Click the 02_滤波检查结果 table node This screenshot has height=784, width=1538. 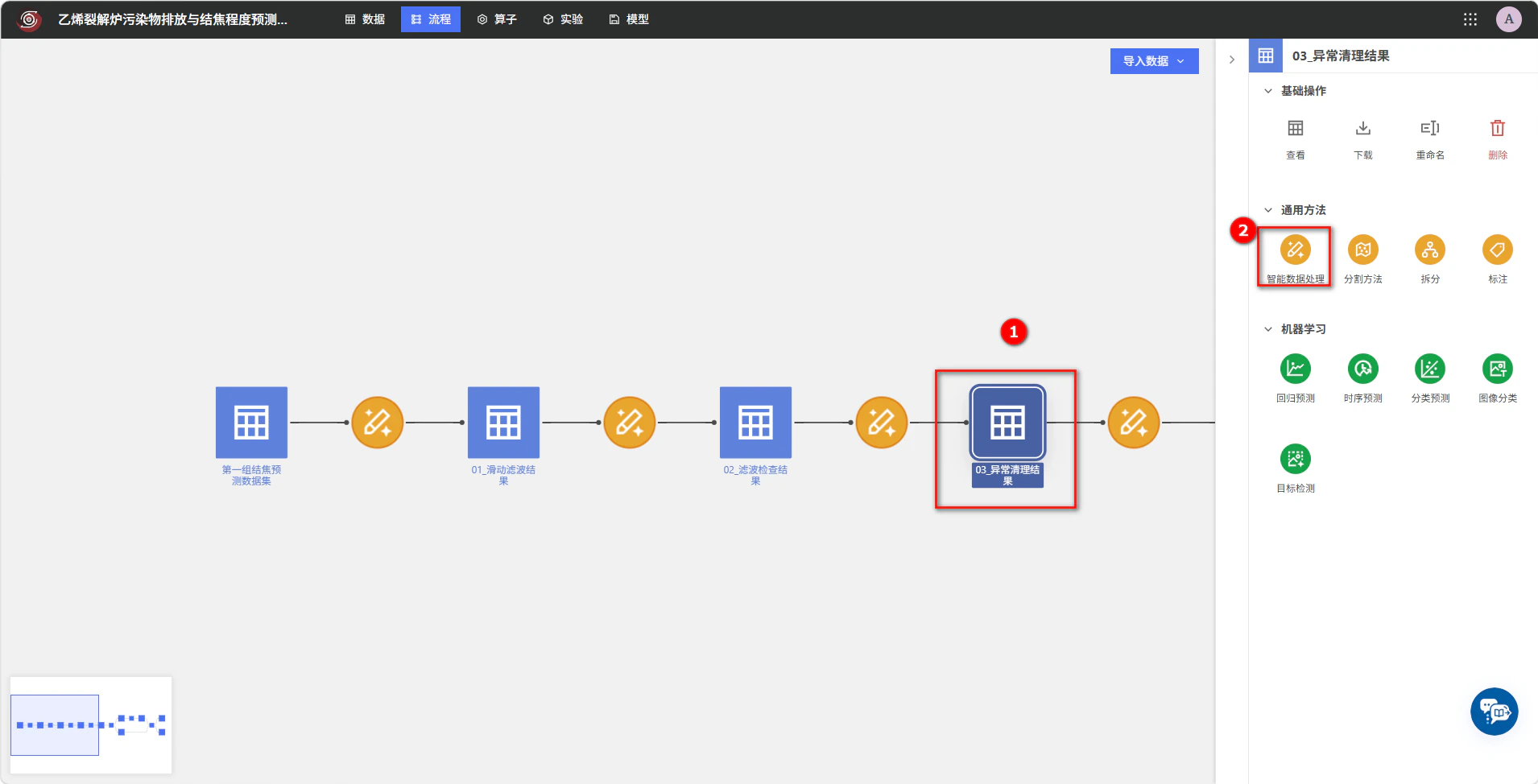click(x=755, y=423)
